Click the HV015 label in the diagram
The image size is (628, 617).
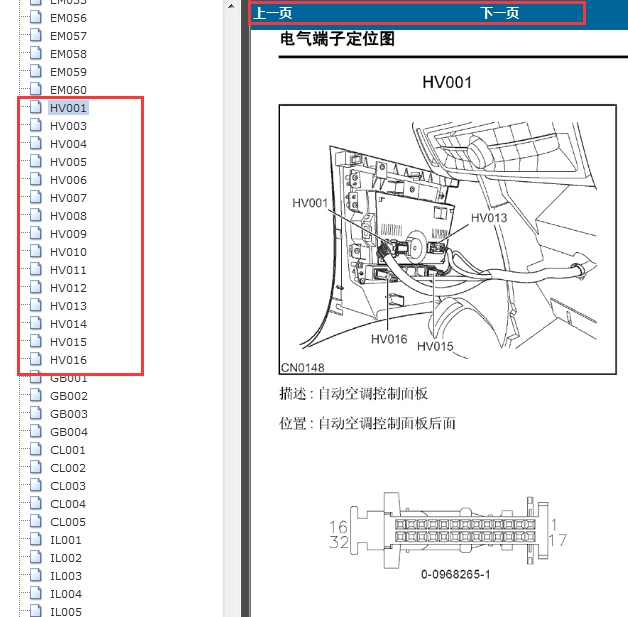[x=435, y=346]
